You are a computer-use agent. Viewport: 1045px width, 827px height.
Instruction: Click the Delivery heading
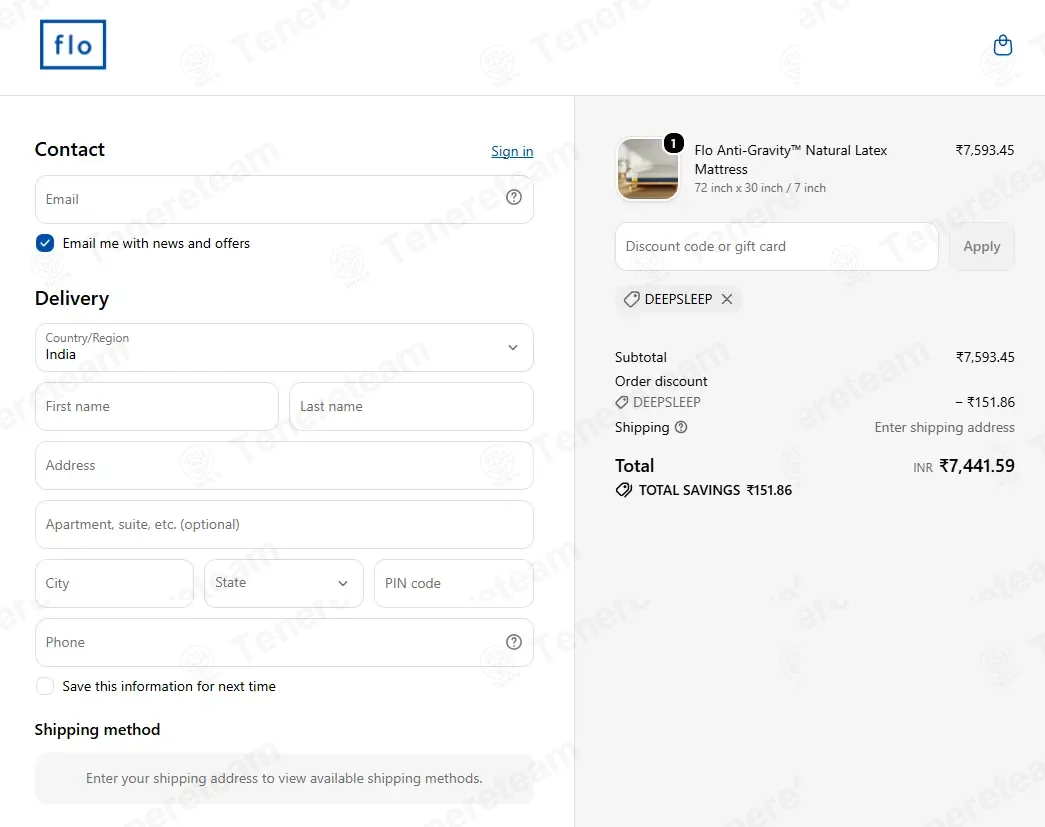72,298
